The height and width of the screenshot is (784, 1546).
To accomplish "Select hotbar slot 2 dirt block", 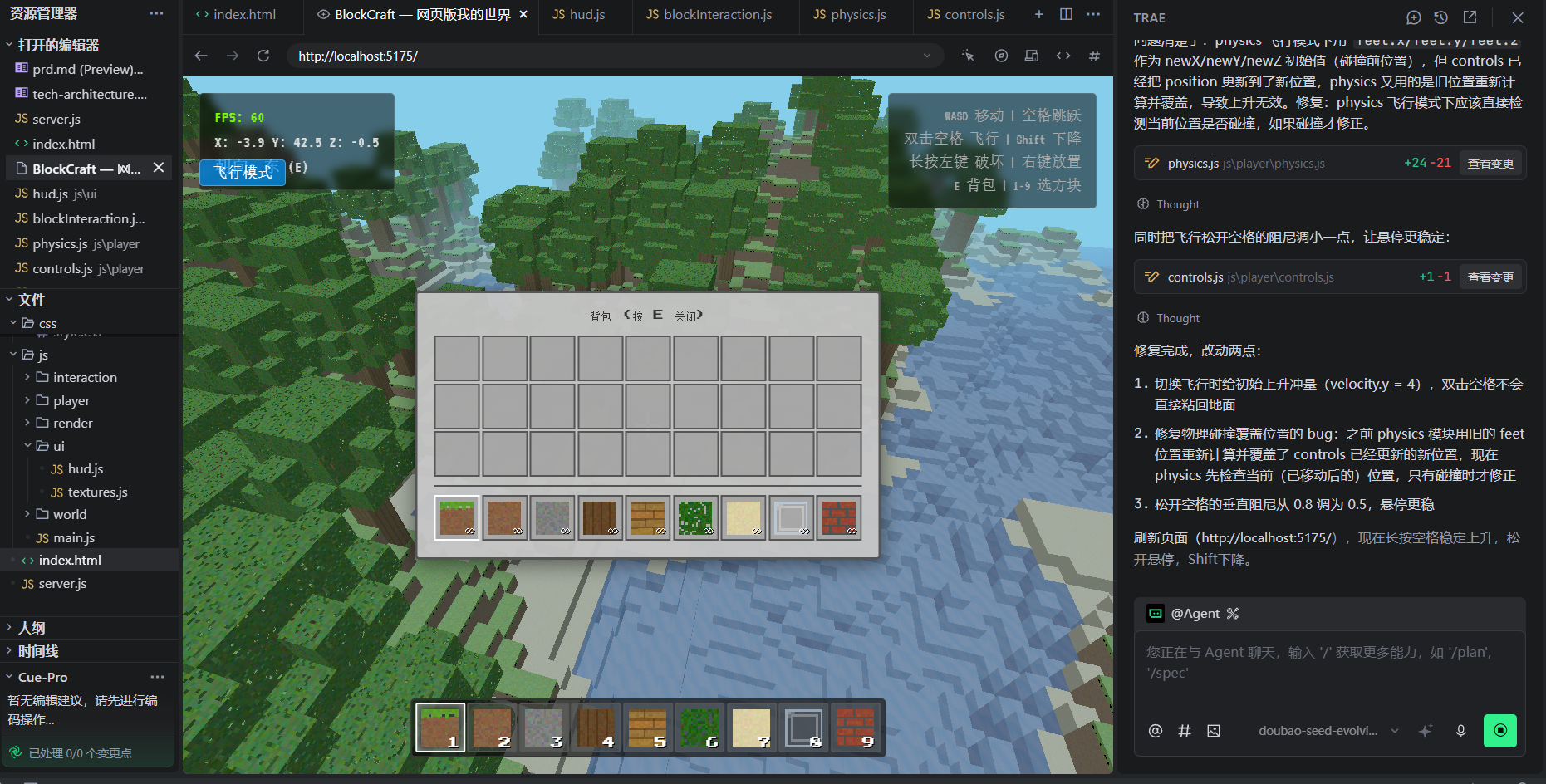I will pos(493,728).
